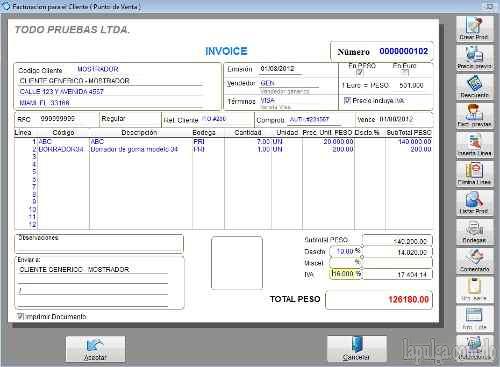Click the Cantidad column header
Viewport: 500px width, 367px height.
pos(248,133)
